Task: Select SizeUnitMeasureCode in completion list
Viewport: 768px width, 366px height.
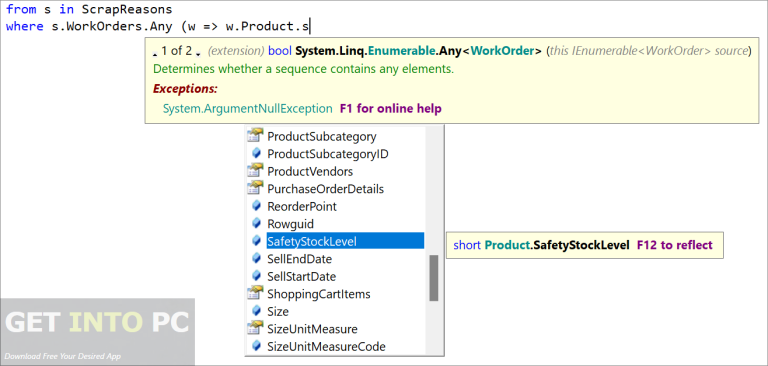Action: click(326, 346)
